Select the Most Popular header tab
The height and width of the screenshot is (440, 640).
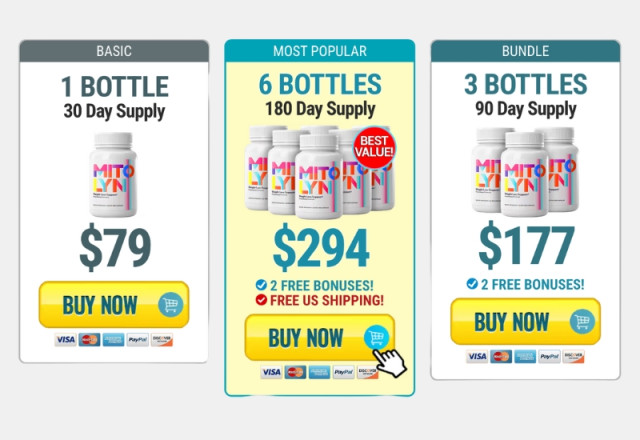[x=320, y=51]
